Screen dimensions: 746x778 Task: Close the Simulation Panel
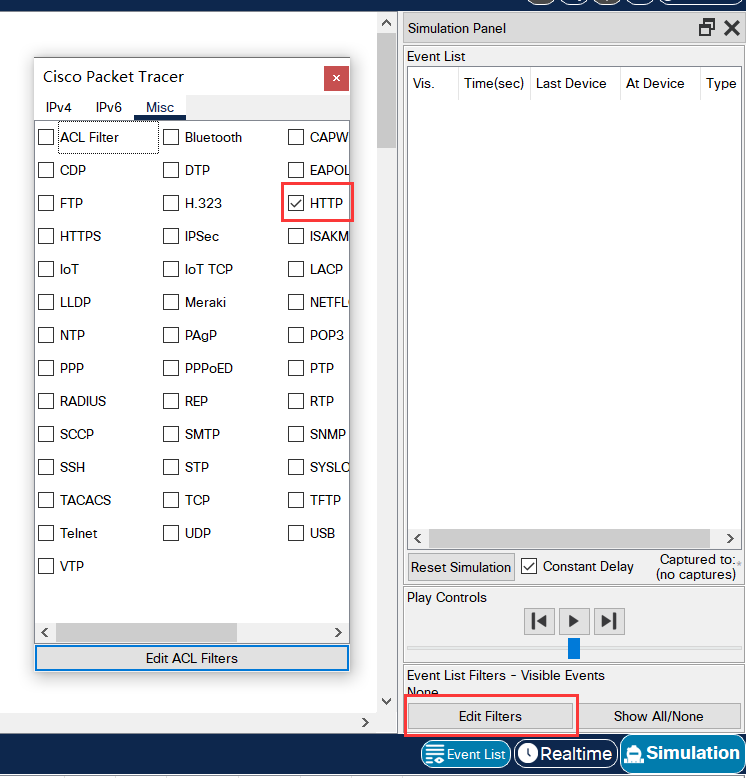pos(732,28)
